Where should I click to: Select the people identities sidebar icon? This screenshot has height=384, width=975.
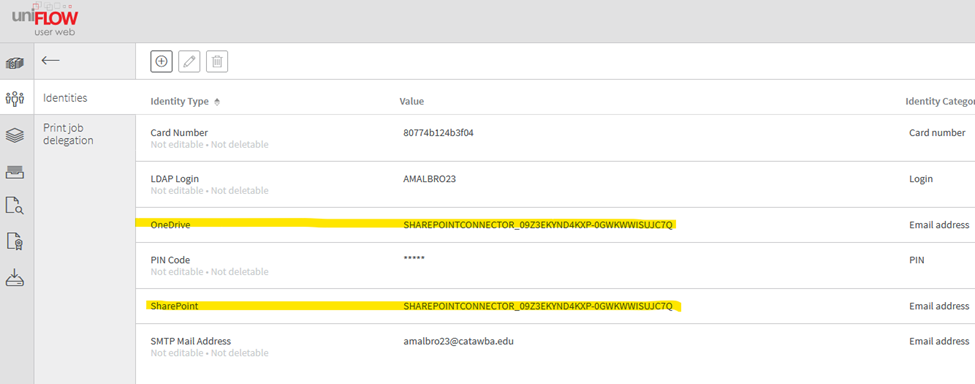15,98
